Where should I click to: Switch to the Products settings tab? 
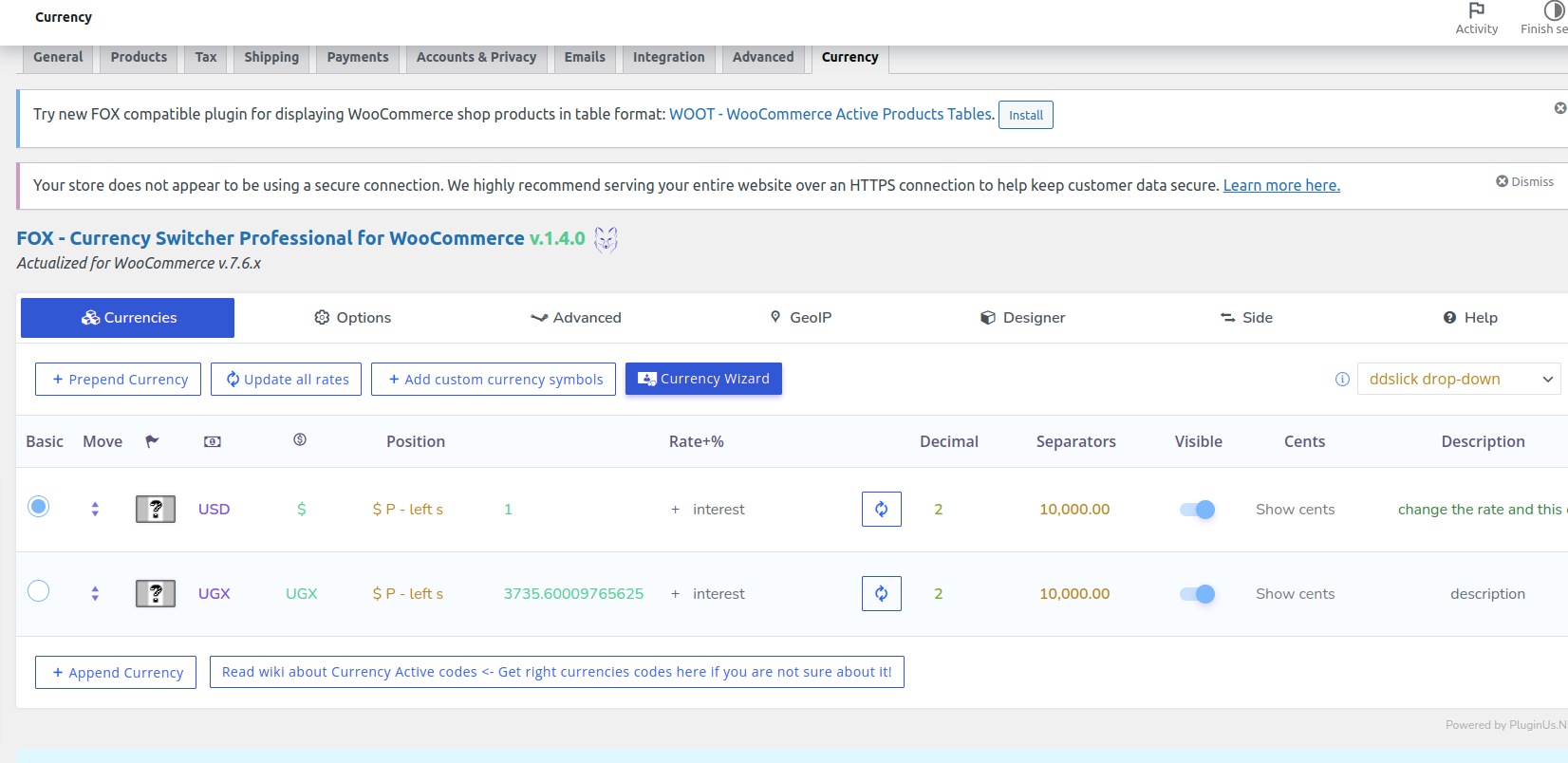pyautogui.click(x=139, y=58)
